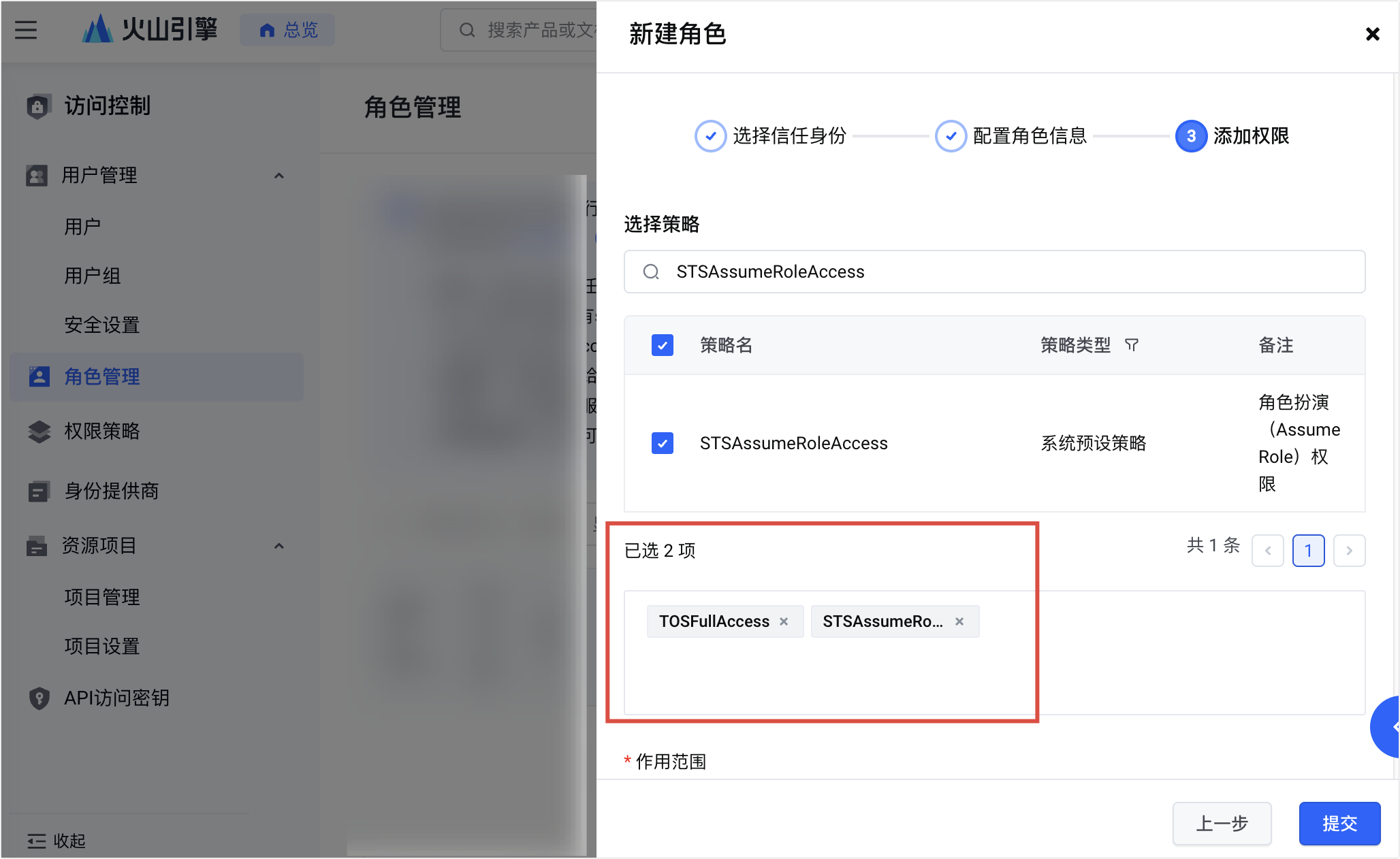1400x859 pixels.
Task: Collapse the 资源项目 section
Action: 279,546
